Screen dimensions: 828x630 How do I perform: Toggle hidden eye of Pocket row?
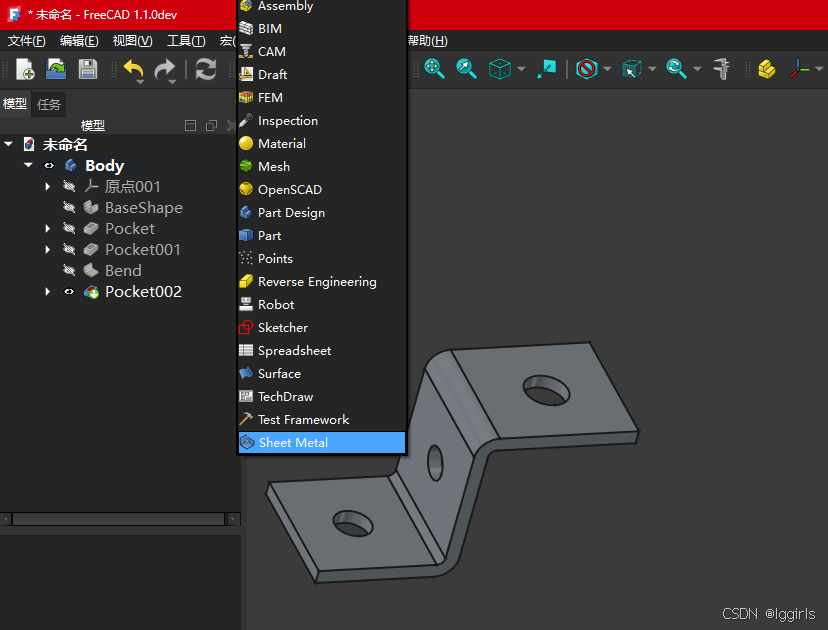(69, 228)
